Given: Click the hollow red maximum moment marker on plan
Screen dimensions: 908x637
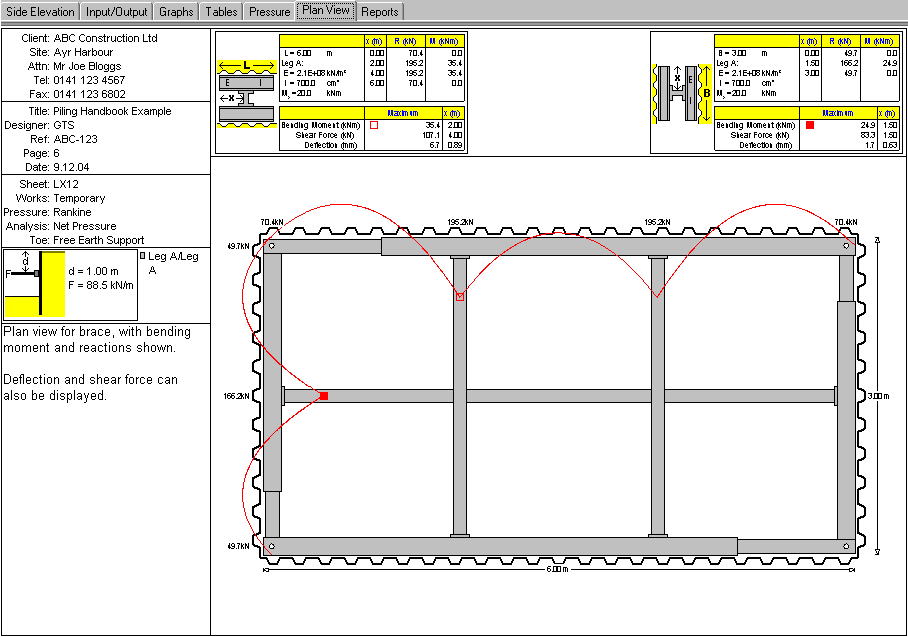Looking at the screenshot, I should click(460, 297).
